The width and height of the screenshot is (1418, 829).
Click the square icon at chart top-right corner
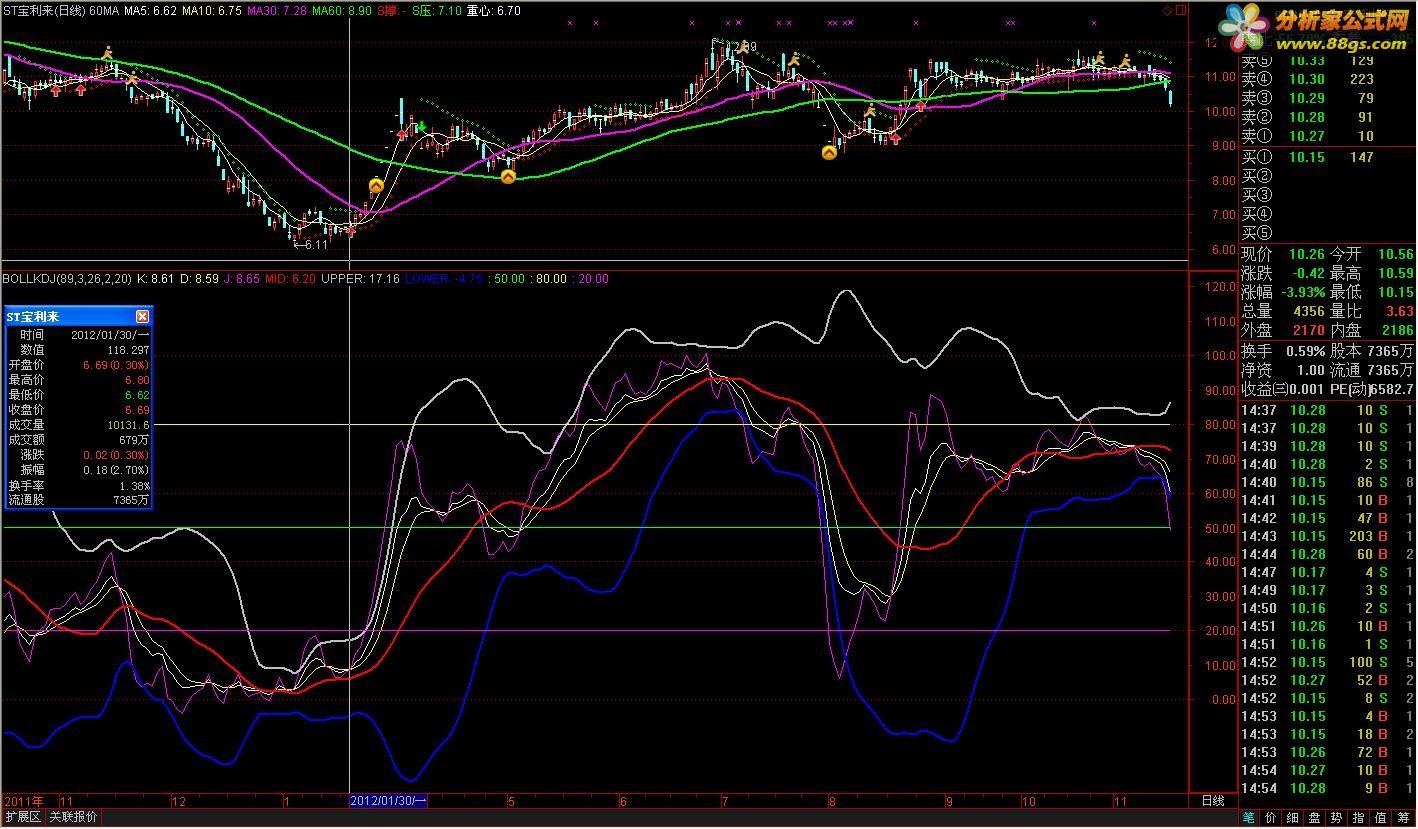(1181, 10)
